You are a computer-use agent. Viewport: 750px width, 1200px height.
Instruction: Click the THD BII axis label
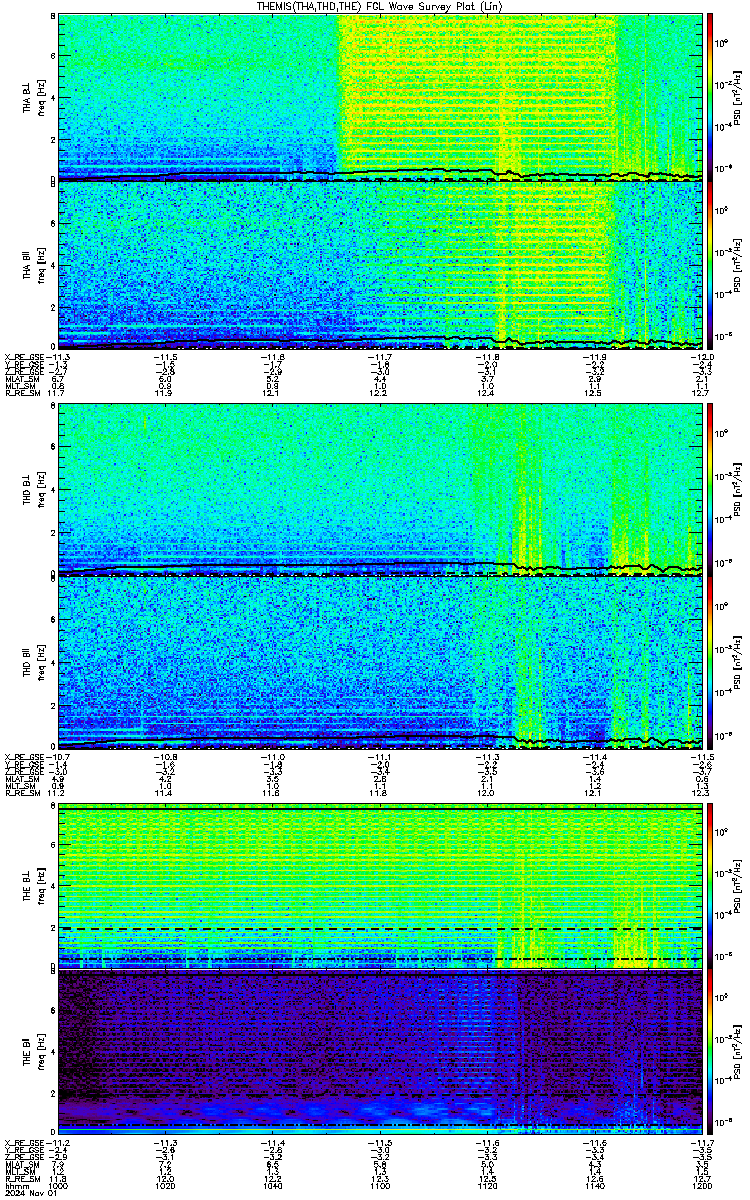click(x=27, y=660)
